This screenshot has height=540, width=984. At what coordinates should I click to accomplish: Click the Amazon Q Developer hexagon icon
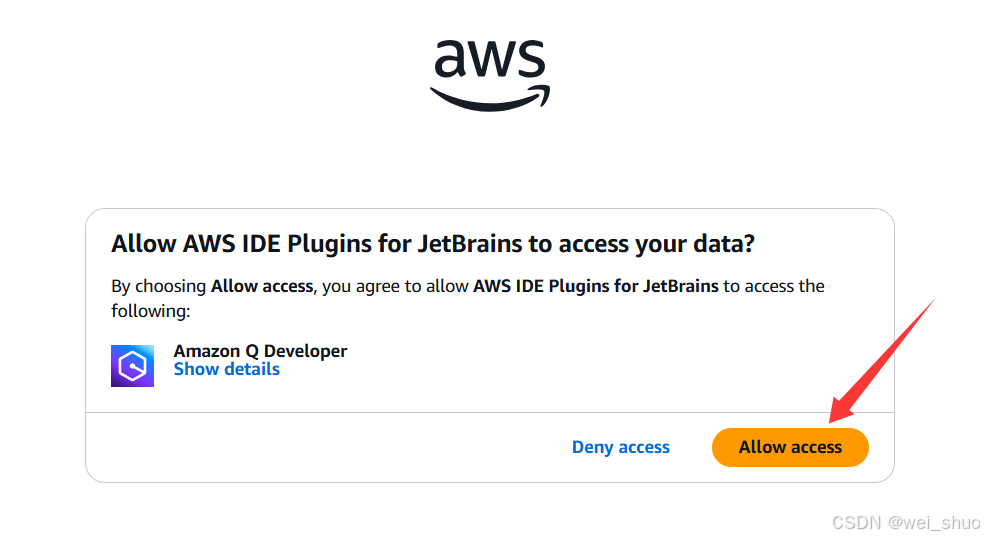pos(132,366)
